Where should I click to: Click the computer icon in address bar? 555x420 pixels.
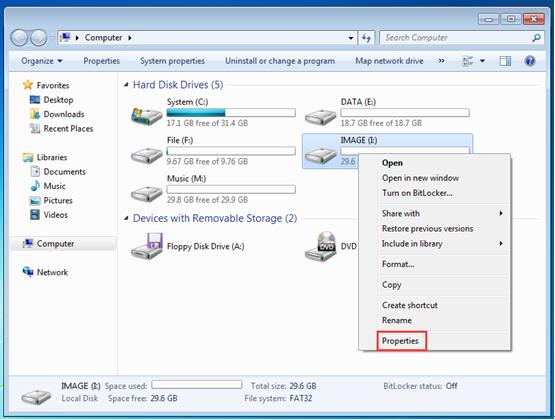[x=65, y=37]
